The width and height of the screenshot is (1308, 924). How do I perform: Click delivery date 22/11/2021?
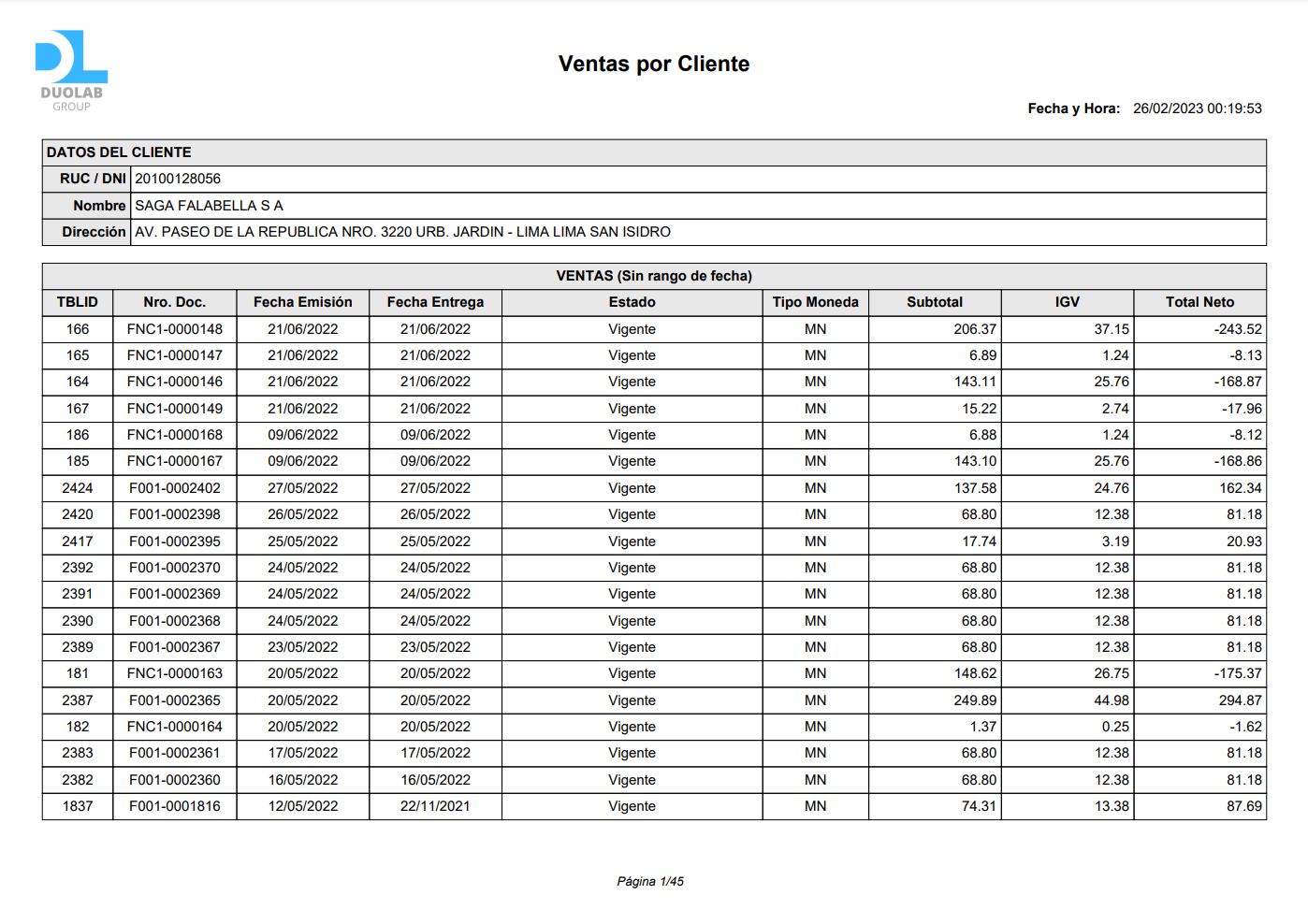pyautogui.click(x=435, y=806)
